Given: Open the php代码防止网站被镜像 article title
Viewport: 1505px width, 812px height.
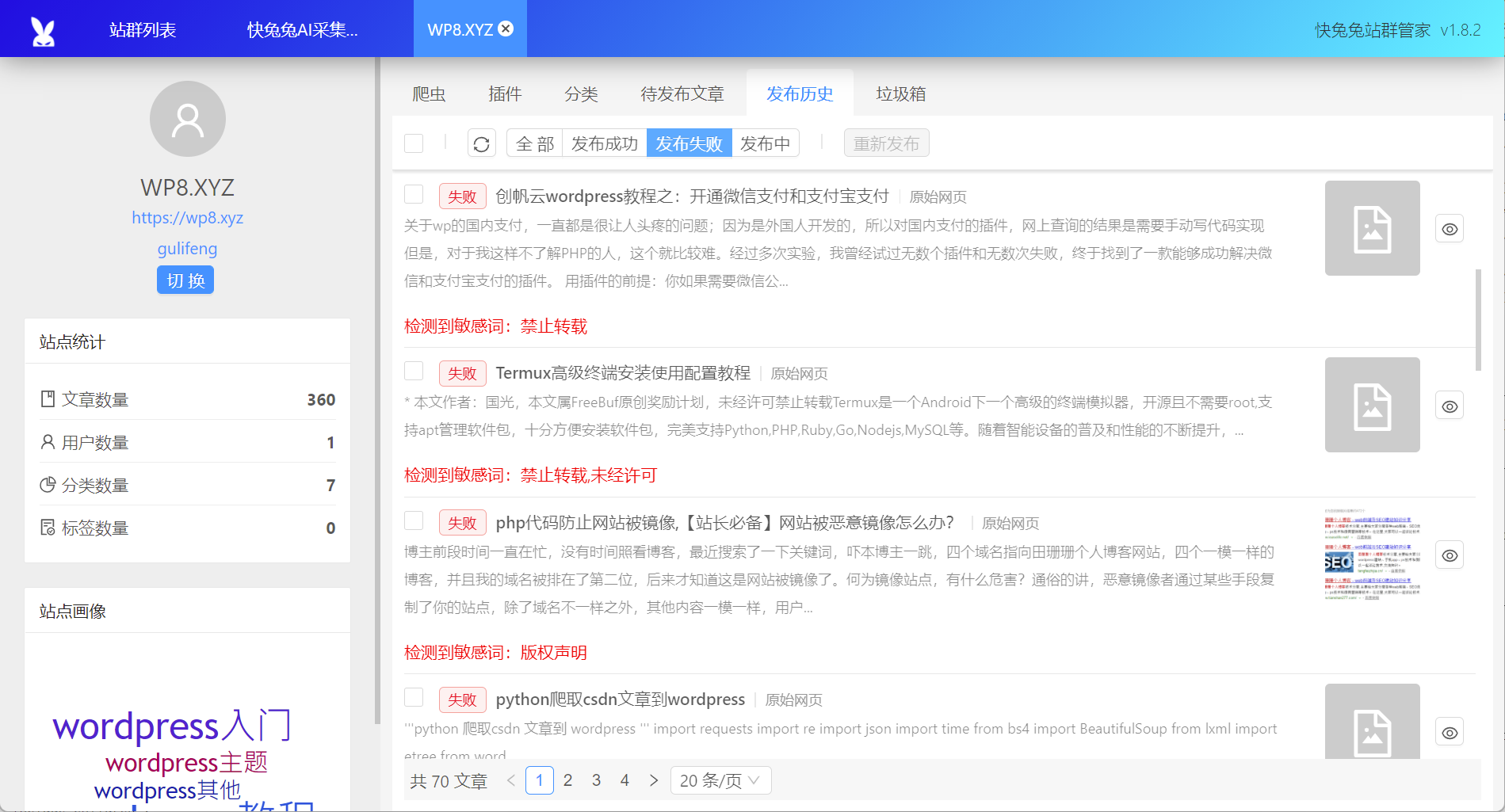Looking at the screenshot, I should tap(724, 522).
